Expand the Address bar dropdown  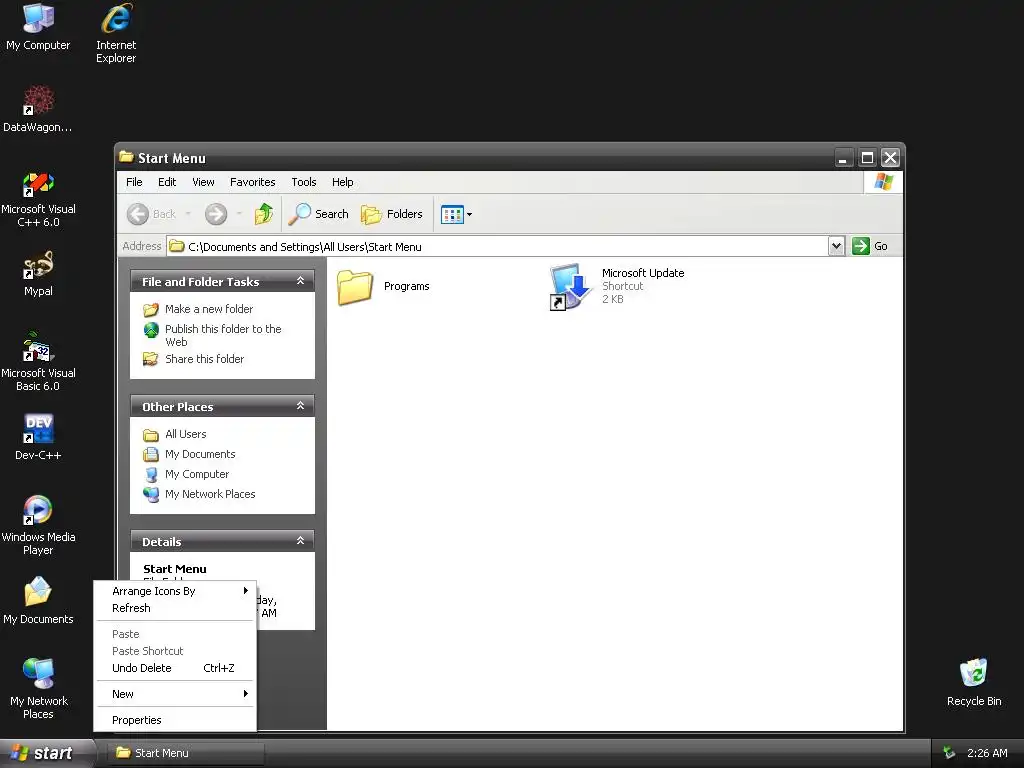click(x=836, y=246)
